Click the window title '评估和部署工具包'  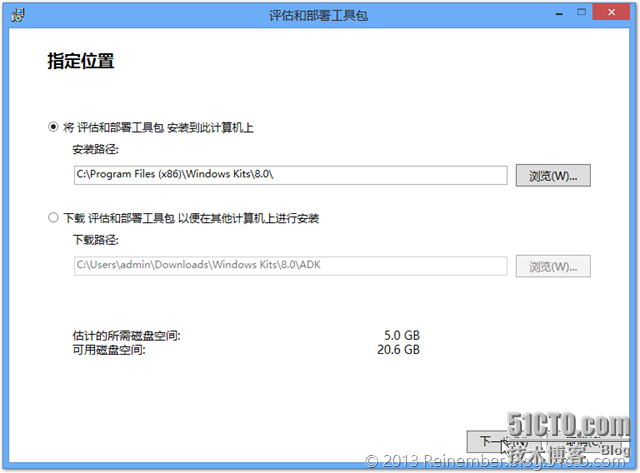click(x=318, y=16)
